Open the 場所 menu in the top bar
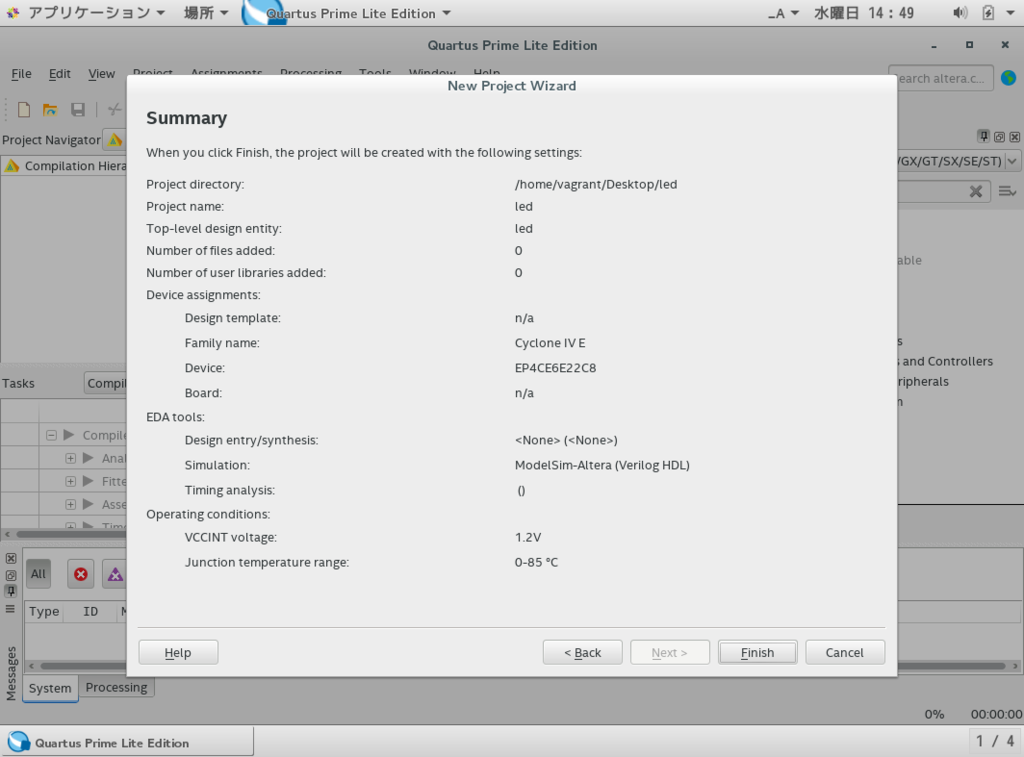The image size is (1024, 757). [x=205, y=13]
